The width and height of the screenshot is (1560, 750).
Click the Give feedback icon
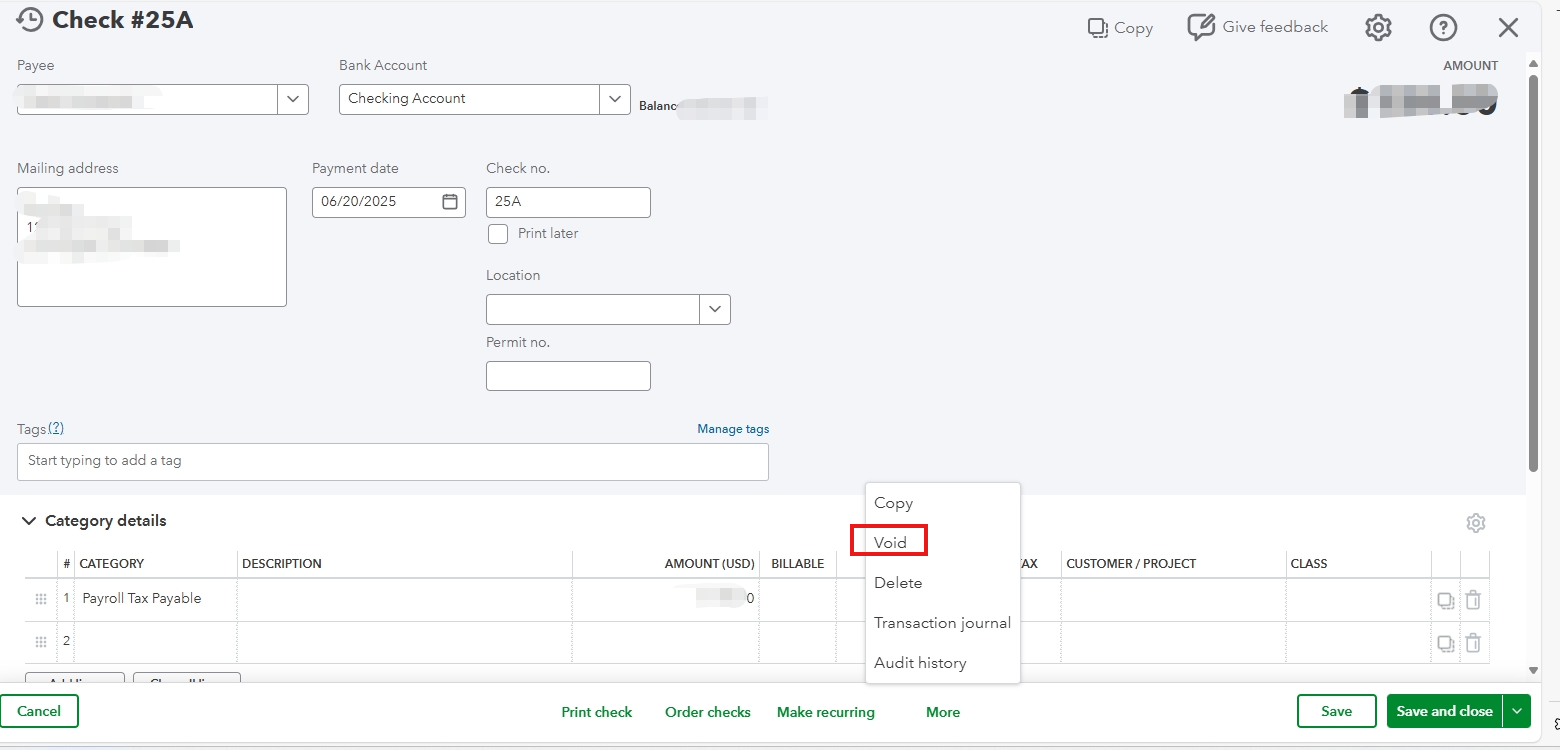[1201, 28]
